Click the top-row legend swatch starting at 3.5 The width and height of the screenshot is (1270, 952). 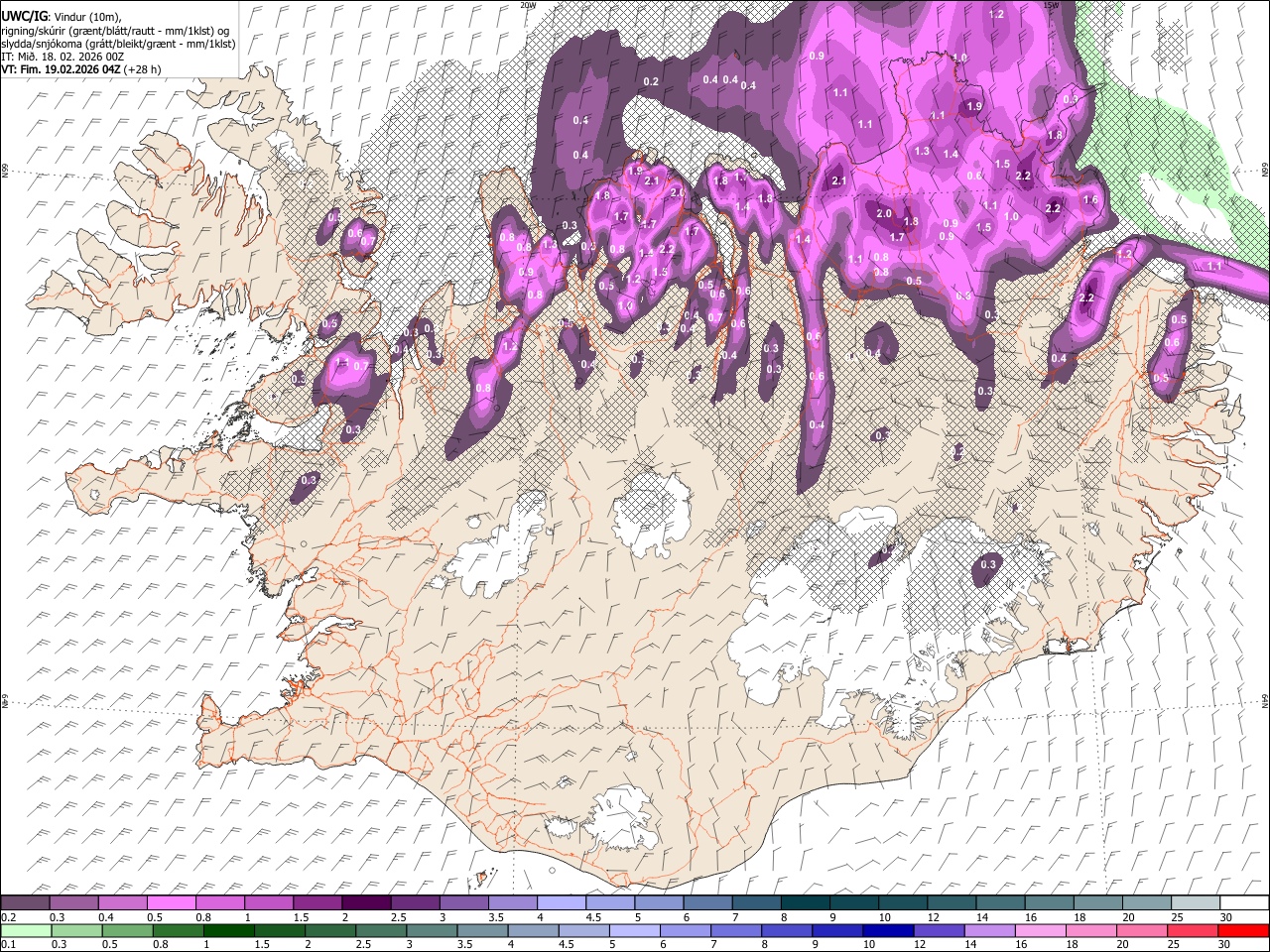point(512,903)
